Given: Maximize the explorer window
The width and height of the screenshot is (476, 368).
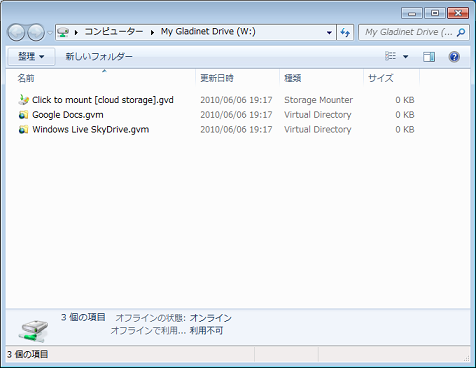Looking at the screenshot, I should tap(435, 13).
